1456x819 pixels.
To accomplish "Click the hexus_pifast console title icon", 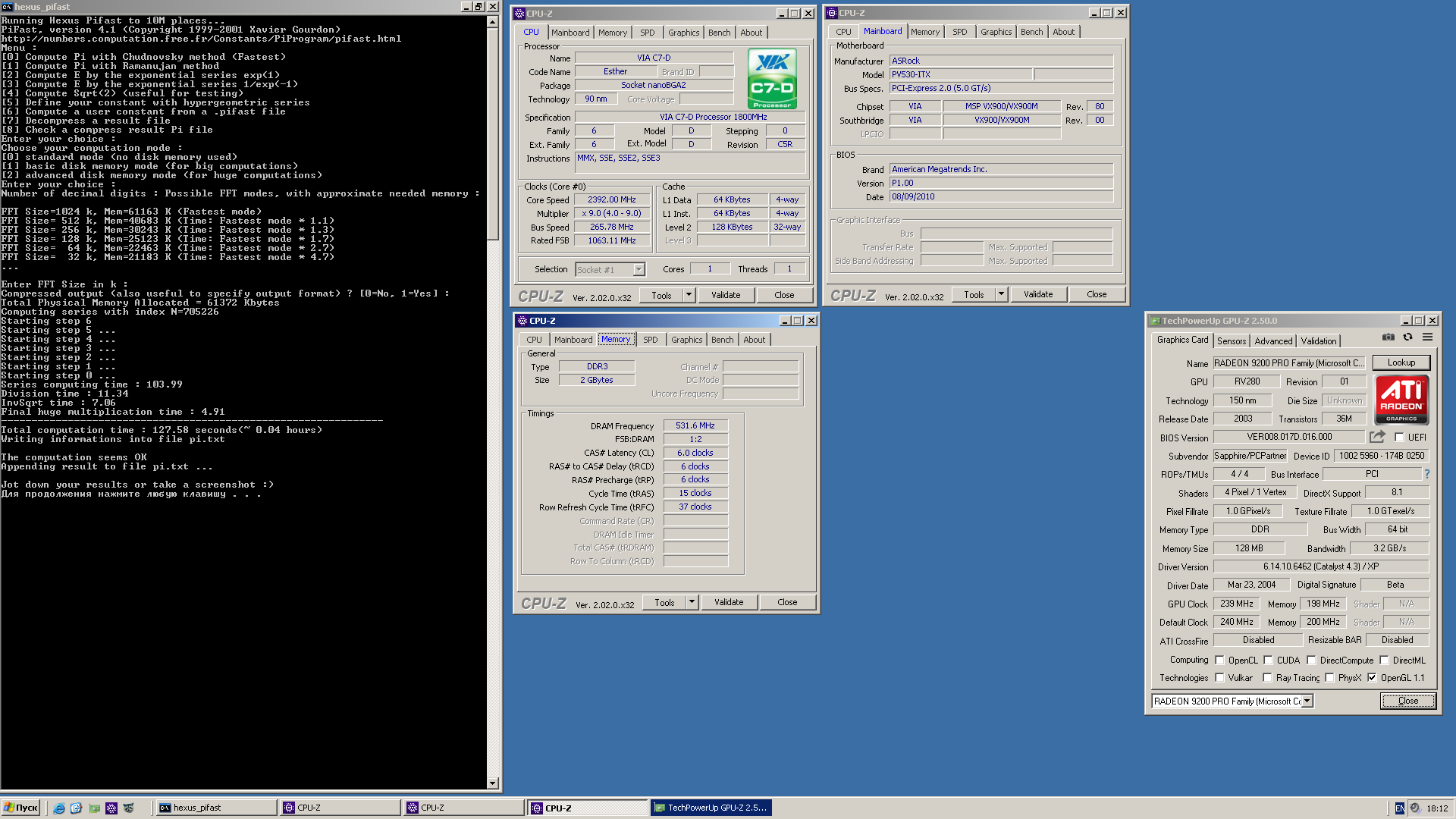I will pyautogui.click(x=7, y=6).
